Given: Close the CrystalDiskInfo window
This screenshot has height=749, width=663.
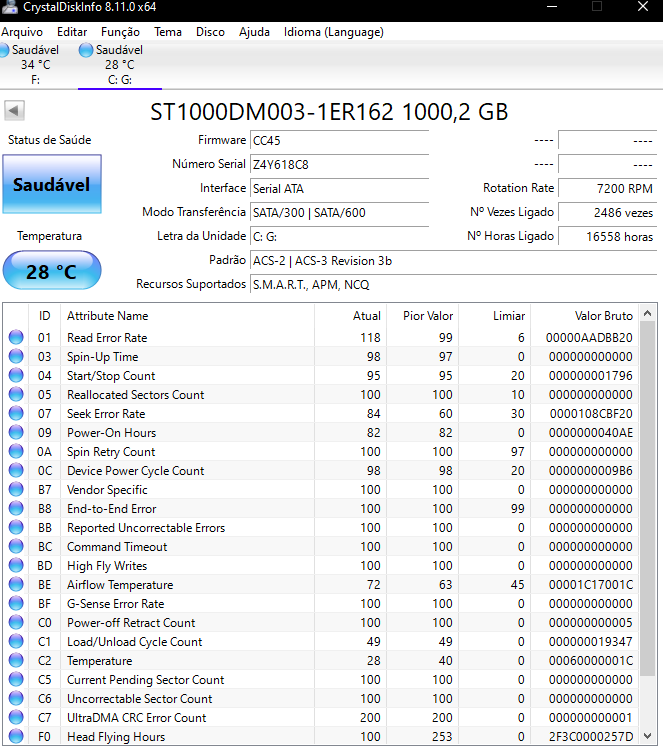Looking at the screenshot, I should [x=643, y=7].
